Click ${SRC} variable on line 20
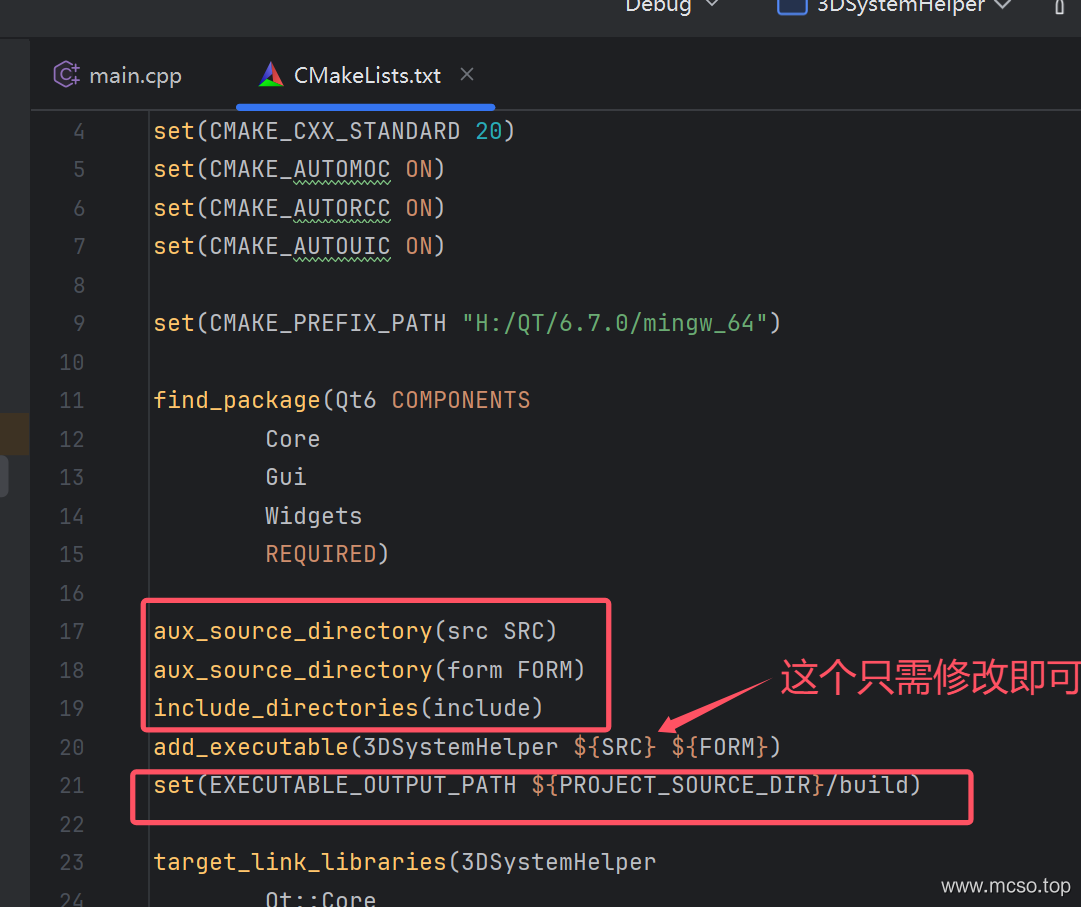 614,747
